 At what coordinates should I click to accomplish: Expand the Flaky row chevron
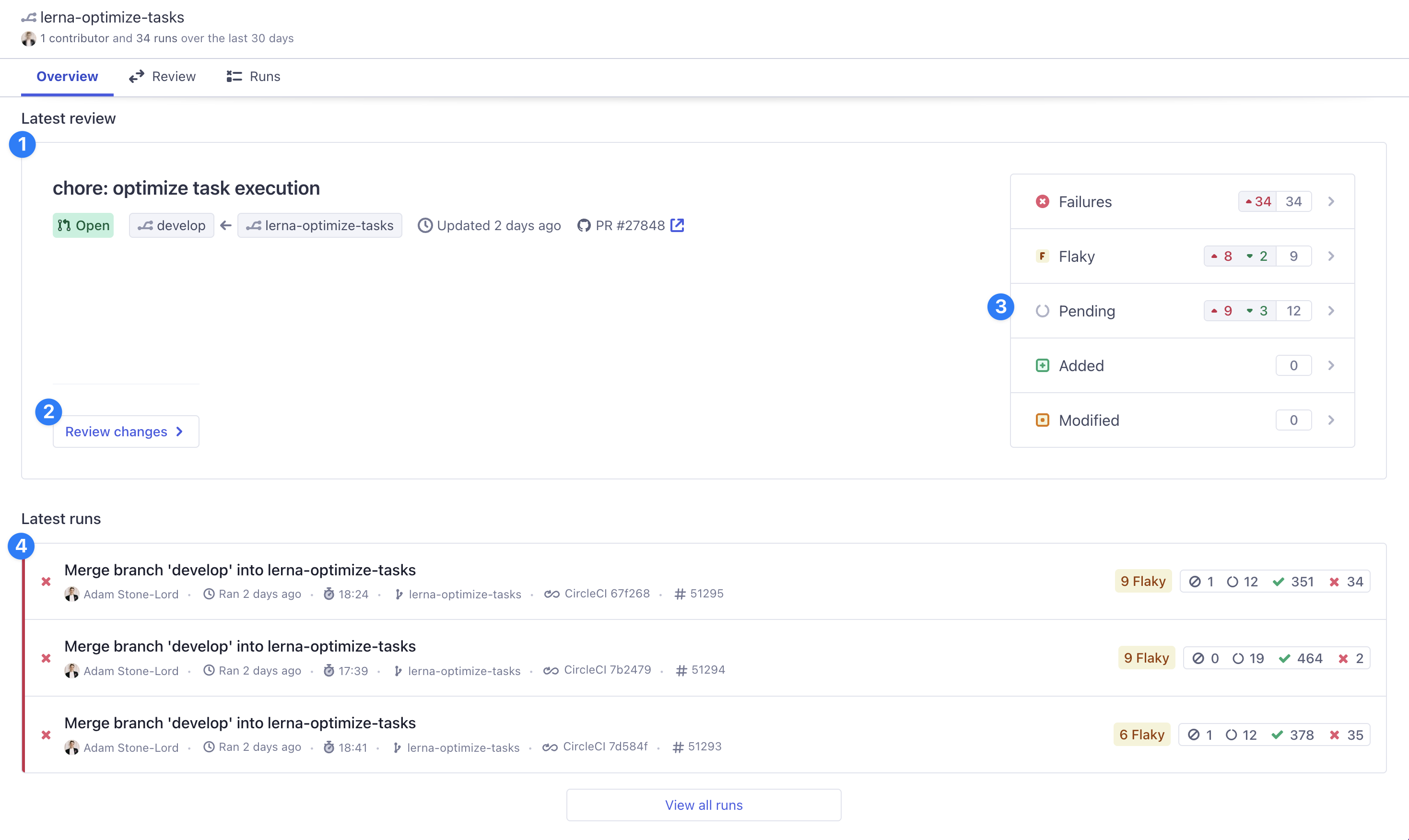(1331, 257)
